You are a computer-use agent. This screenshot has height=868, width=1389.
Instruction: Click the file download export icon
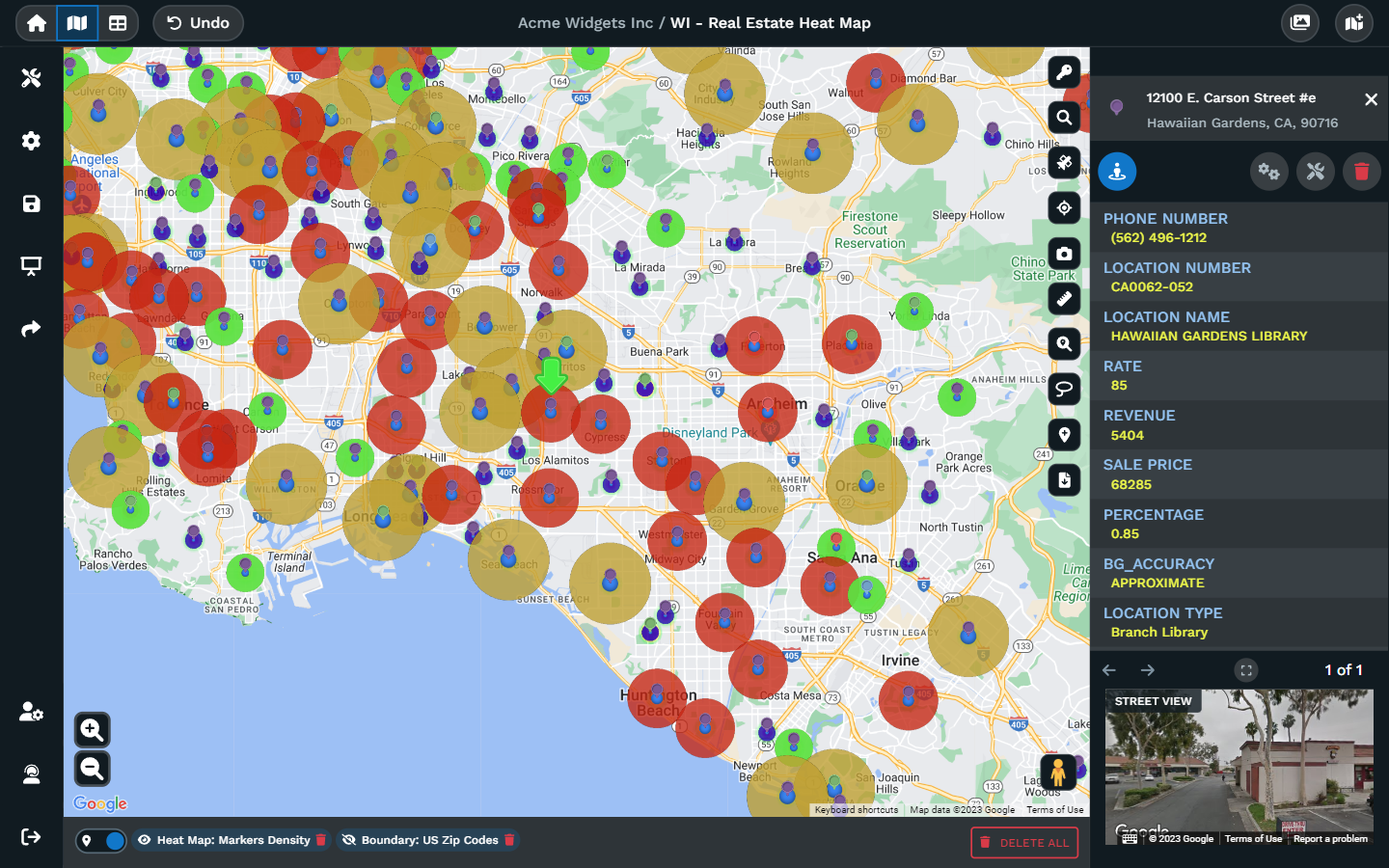(x=1064, y=480)
